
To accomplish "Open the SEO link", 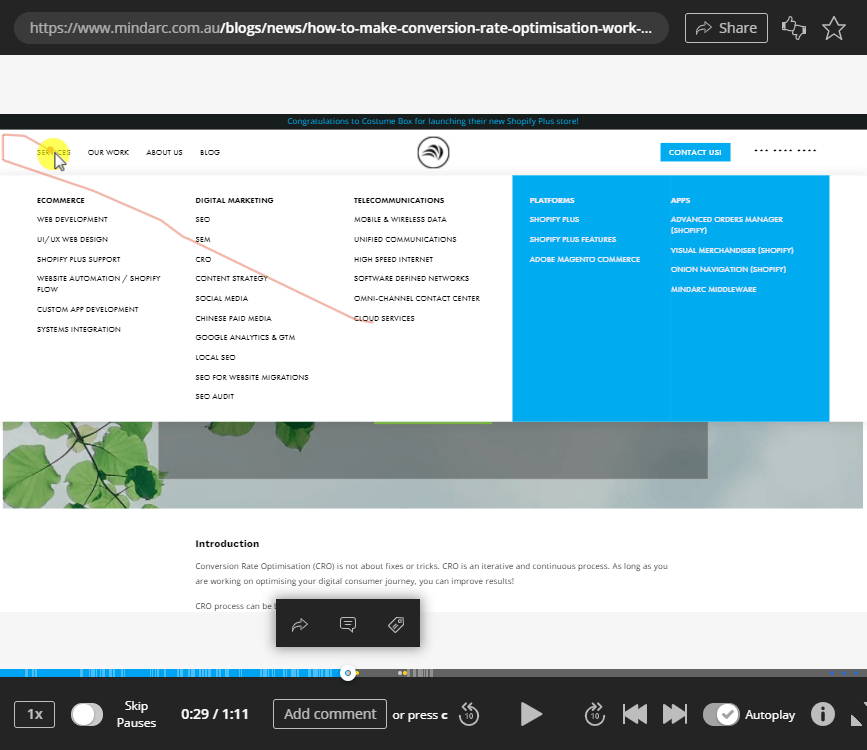I will [x=202, y=220].
